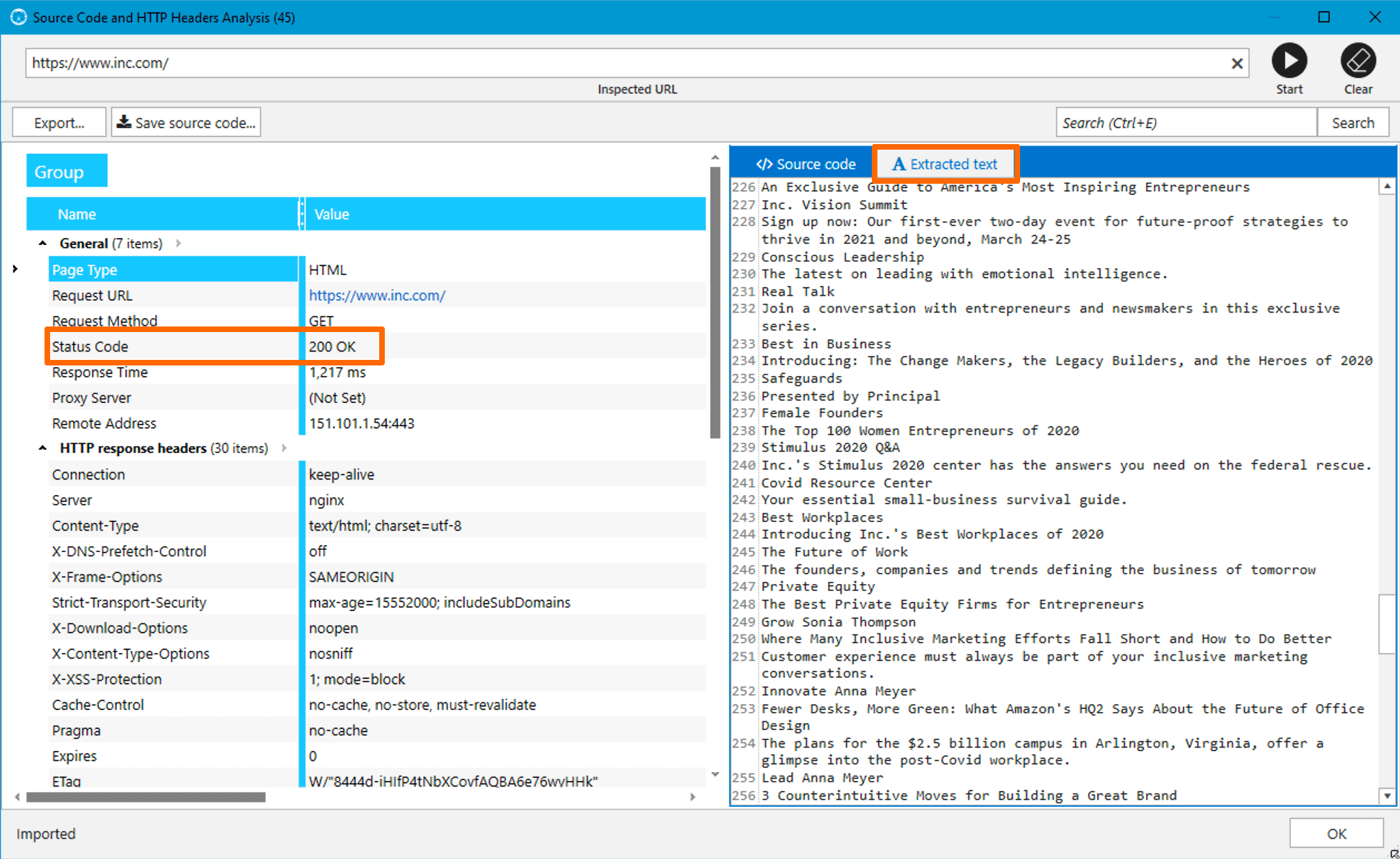
Task: Click chevron next to HTTP response headers
Action: point(284,448)
